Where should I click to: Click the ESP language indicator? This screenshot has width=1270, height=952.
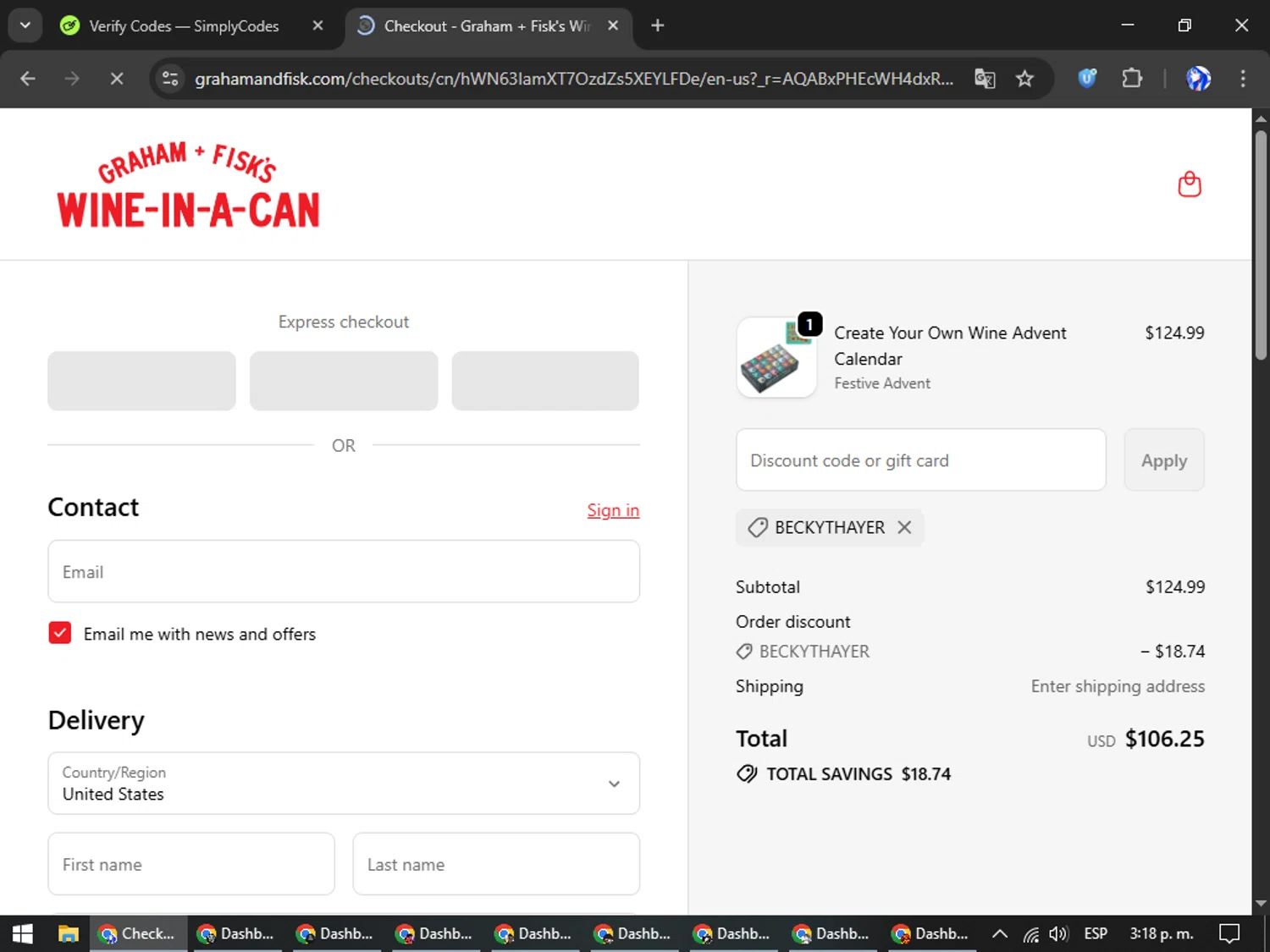tap(1096, 933)
